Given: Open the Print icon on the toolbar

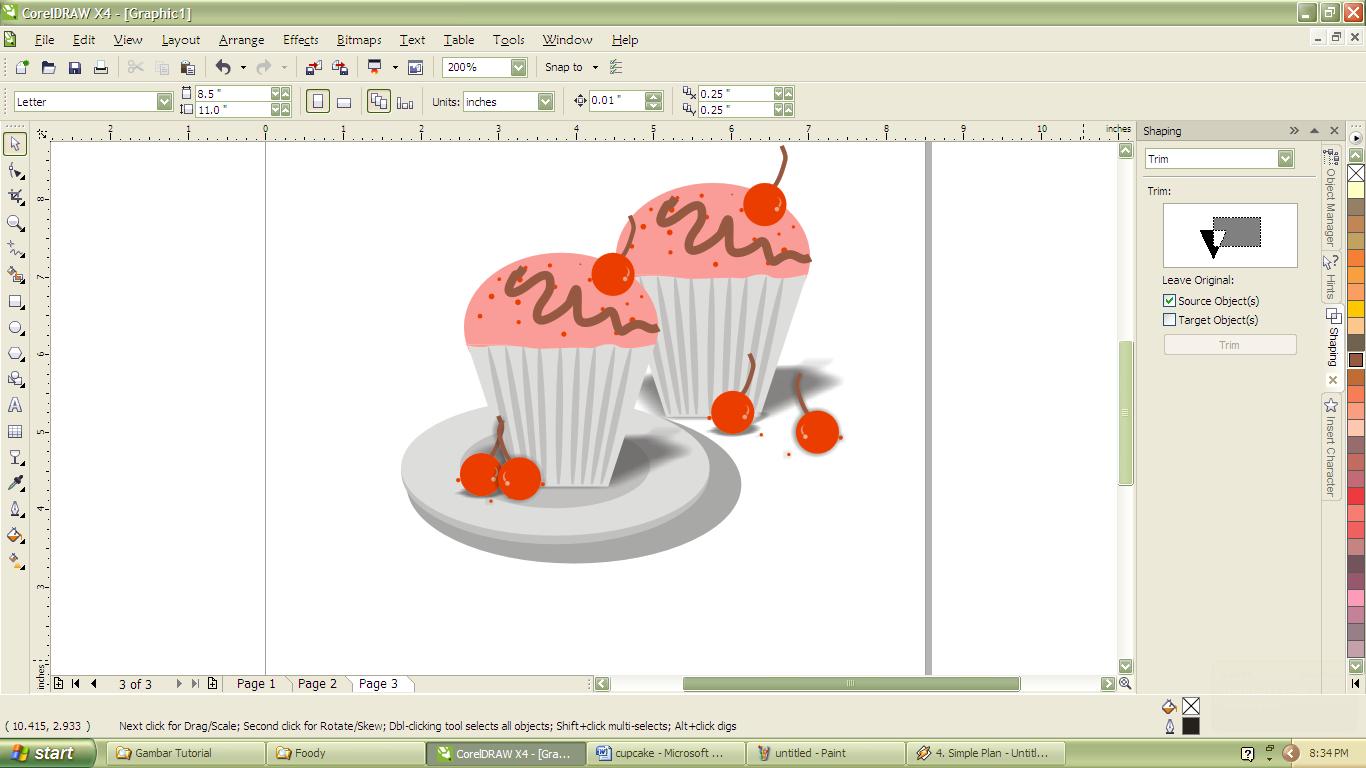Looking at the screenshot, I should 100,67.
